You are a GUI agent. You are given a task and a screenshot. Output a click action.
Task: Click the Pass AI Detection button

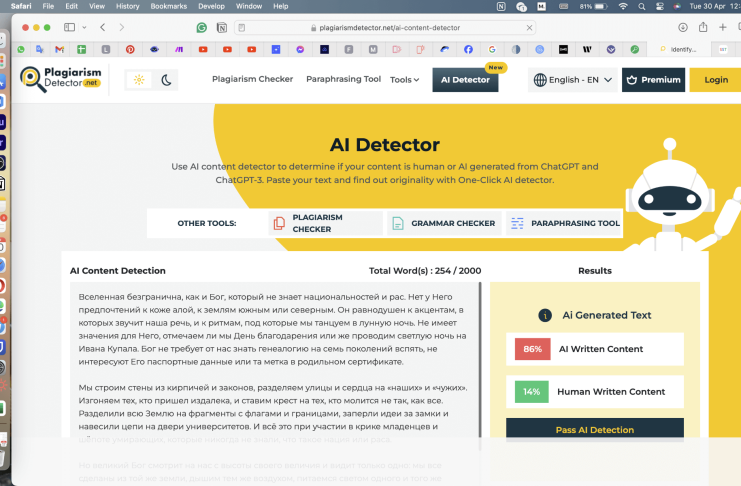click(x=595, y=430)
